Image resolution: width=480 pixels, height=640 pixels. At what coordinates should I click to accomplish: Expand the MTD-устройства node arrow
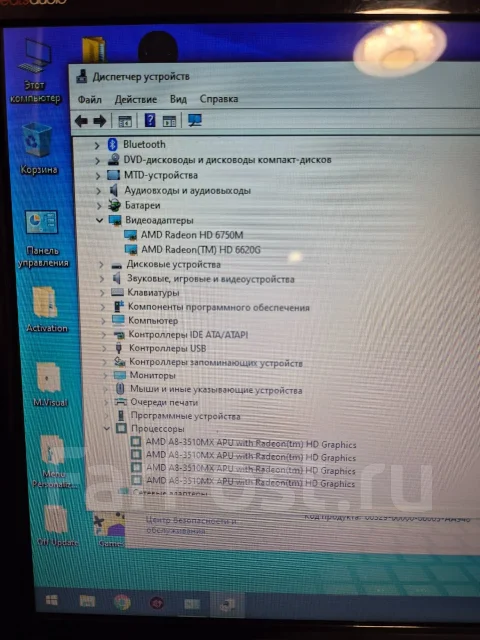pyautogui.click(x=98, y=176)
